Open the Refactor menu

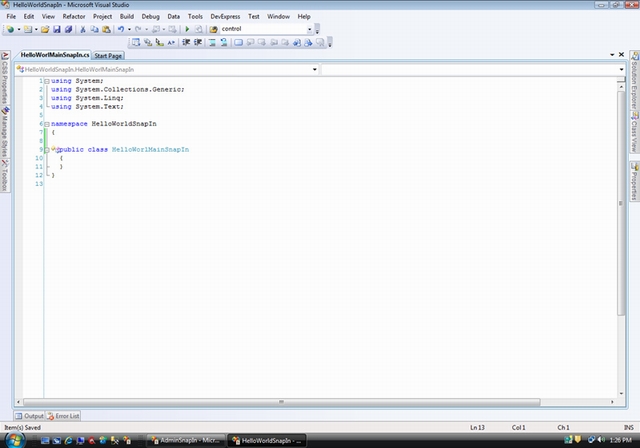[74, 16]
